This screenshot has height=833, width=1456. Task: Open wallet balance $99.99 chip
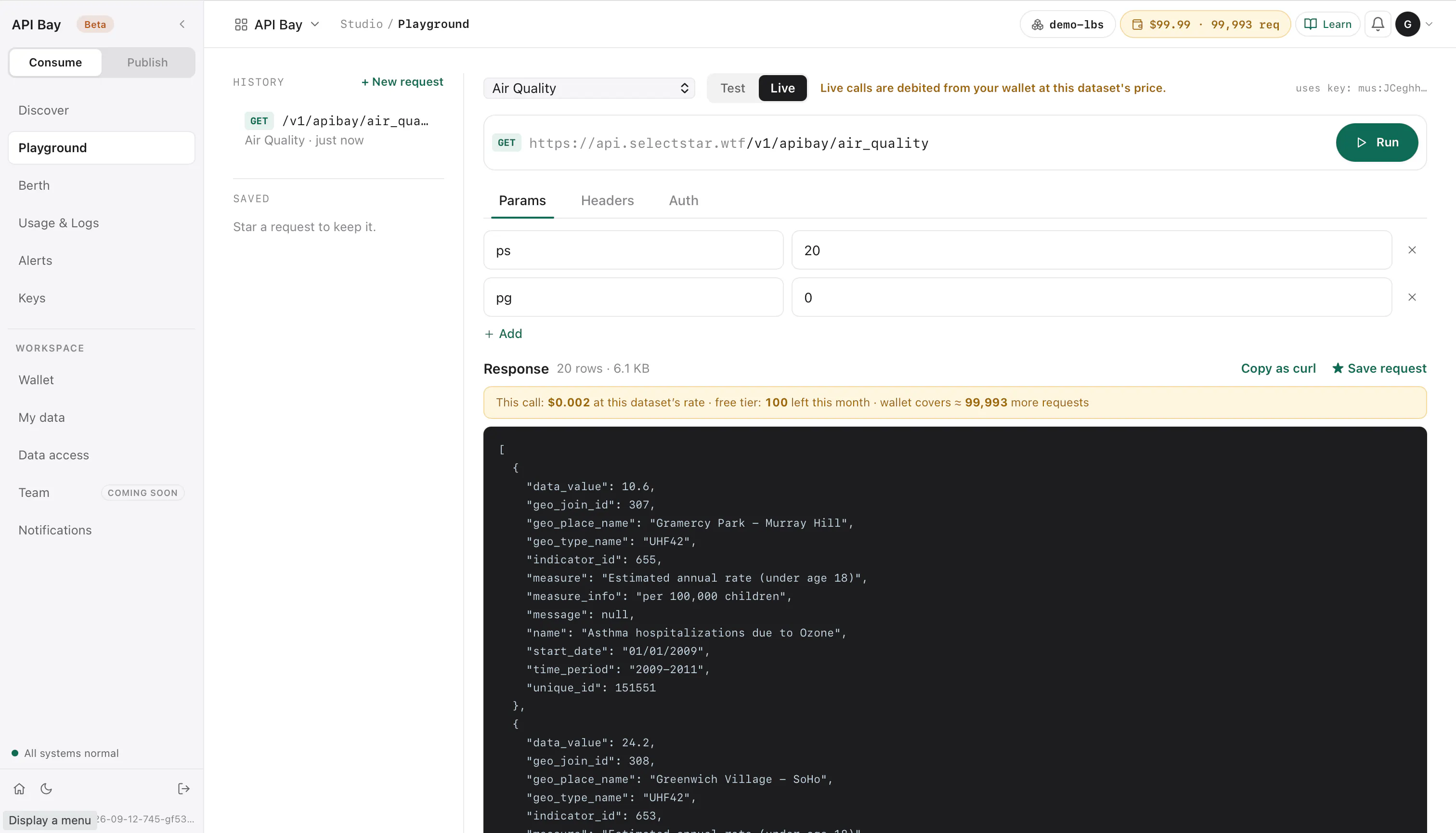(1206, 24)
